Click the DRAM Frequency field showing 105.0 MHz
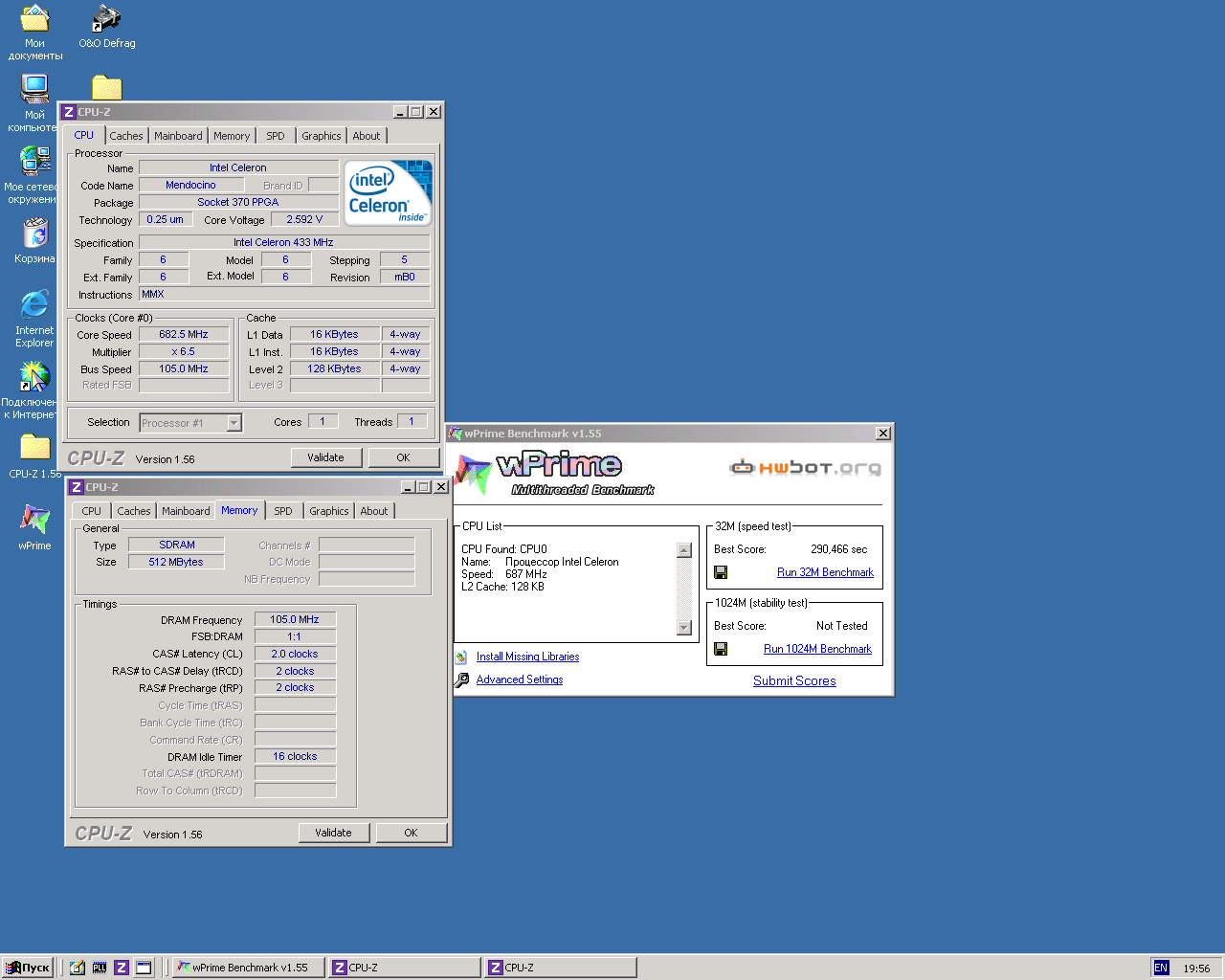Screen dimensions: 1225x980 tap(295, 619)
